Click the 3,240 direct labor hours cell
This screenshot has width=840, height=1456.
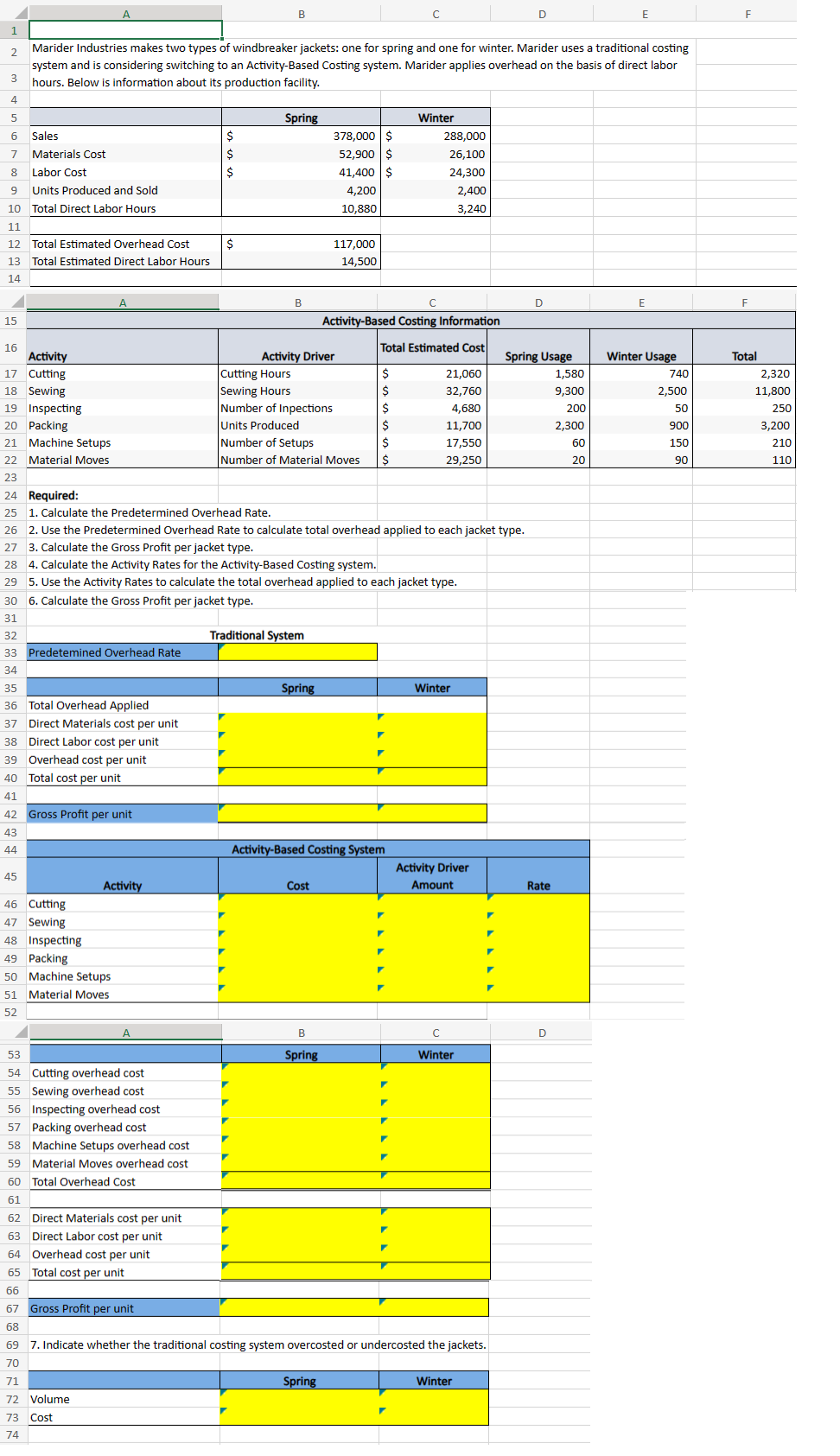pos(436,208)
